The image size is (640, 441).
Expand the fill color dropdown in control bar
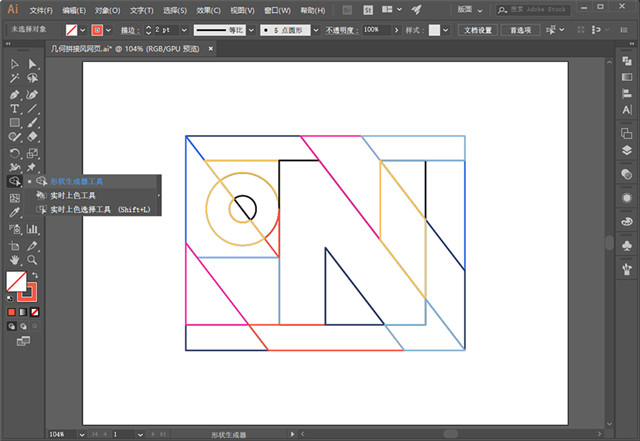coord(84,30)
